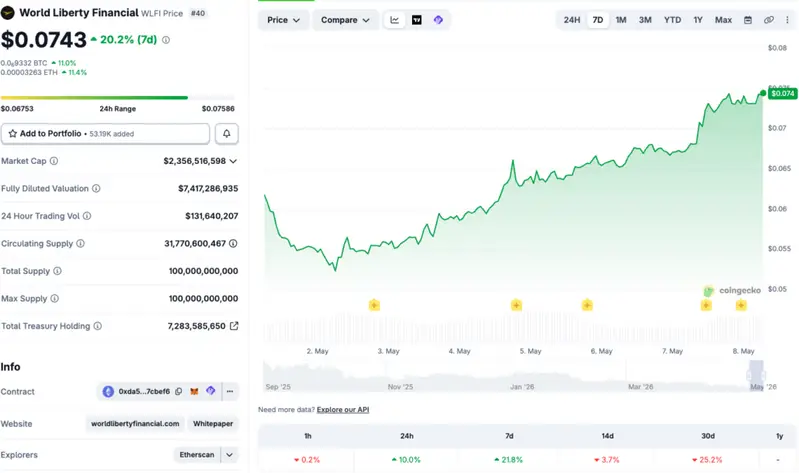This screenshot has width=799, height=473.
Task: Open the Whitepaper link
Action: [213, 424]
